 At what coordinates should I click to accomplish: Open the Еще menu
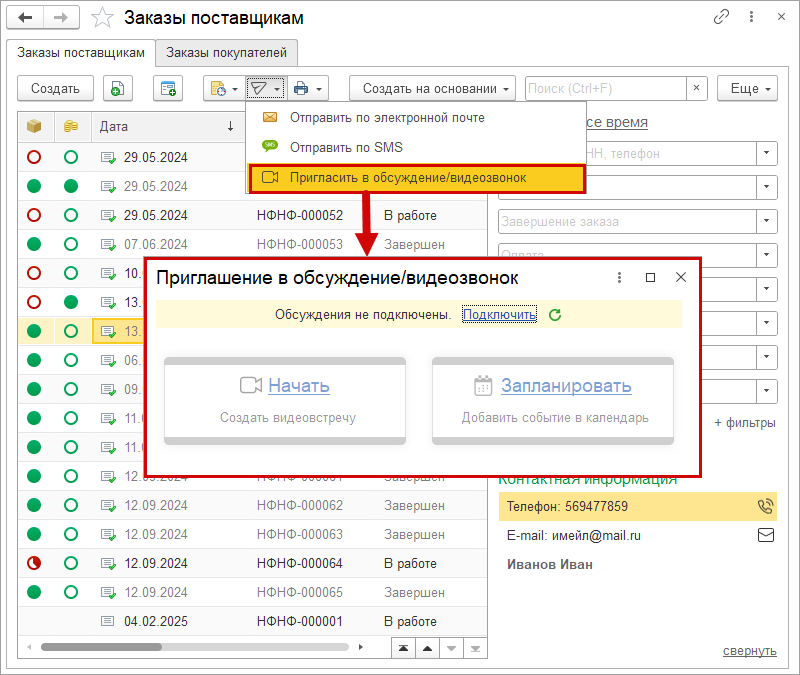pyautogui.click(x=747, y=88)
